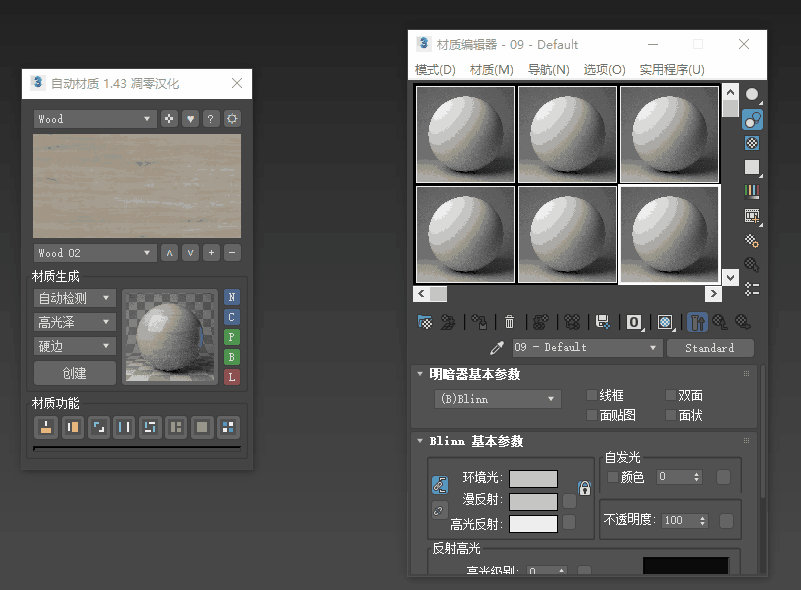Click the white bar and orange block 材质功能 icon
This screenshot has width=801, height=590.
73,427
